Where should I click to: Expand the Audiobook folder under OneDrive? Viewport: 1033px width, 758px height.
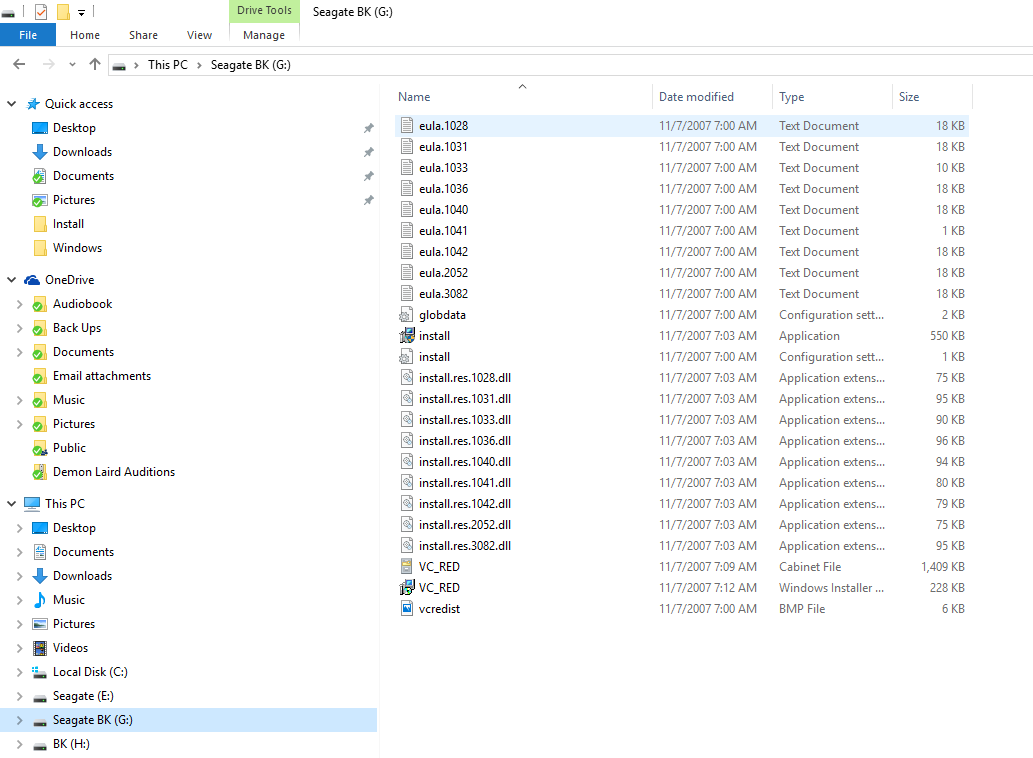click(19, 304)
